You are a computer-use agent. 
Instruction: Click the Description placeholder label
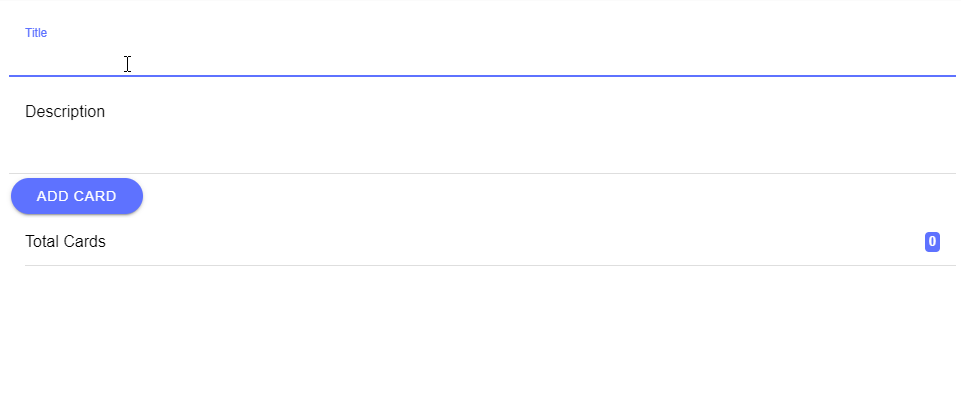pyautogui.click(x=65, y=112)
